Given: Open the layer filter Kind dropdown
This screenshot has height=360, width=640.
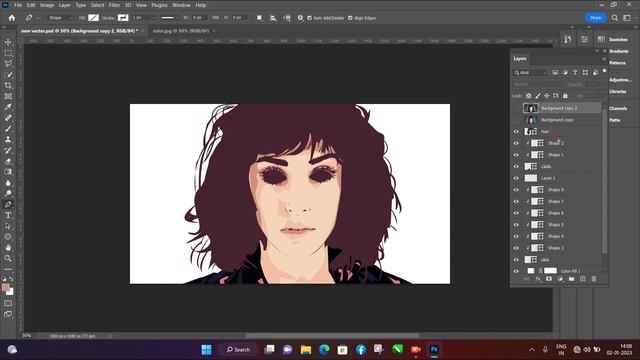Looking at the screenshot, I should (531, 73).
